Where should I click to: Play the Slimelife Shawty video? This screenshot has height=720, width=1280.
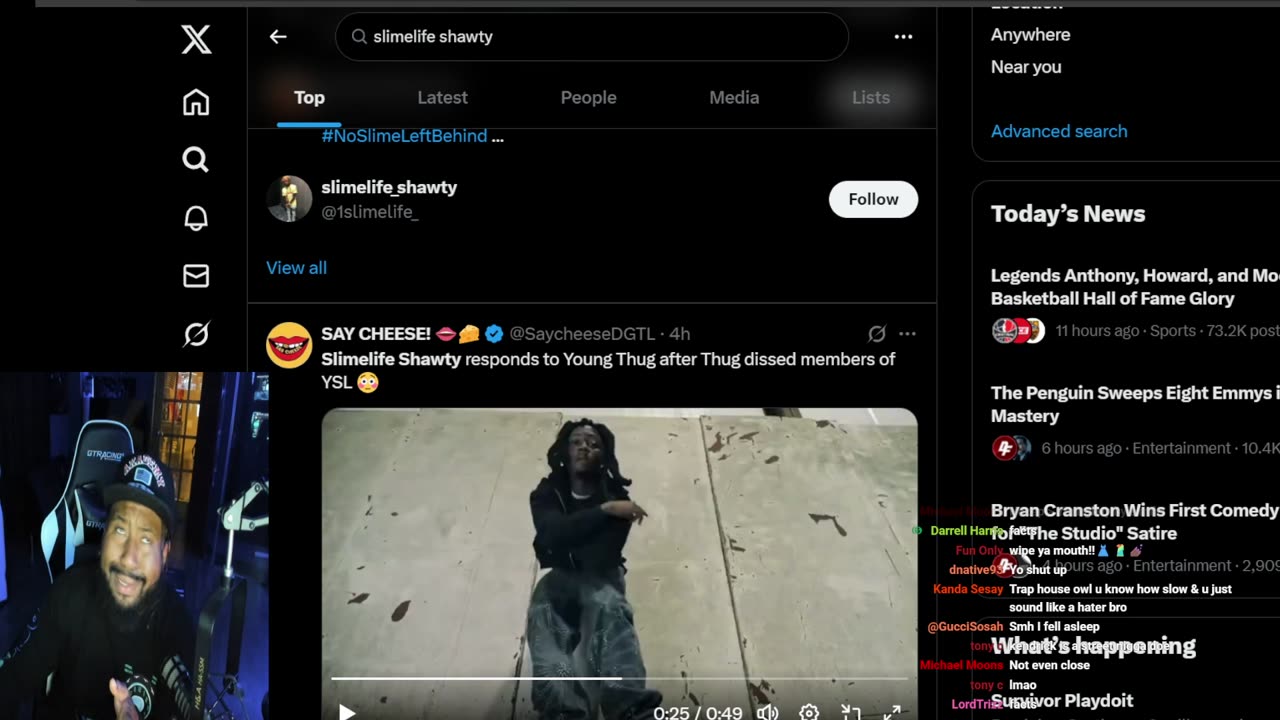[x=347, y=712]
